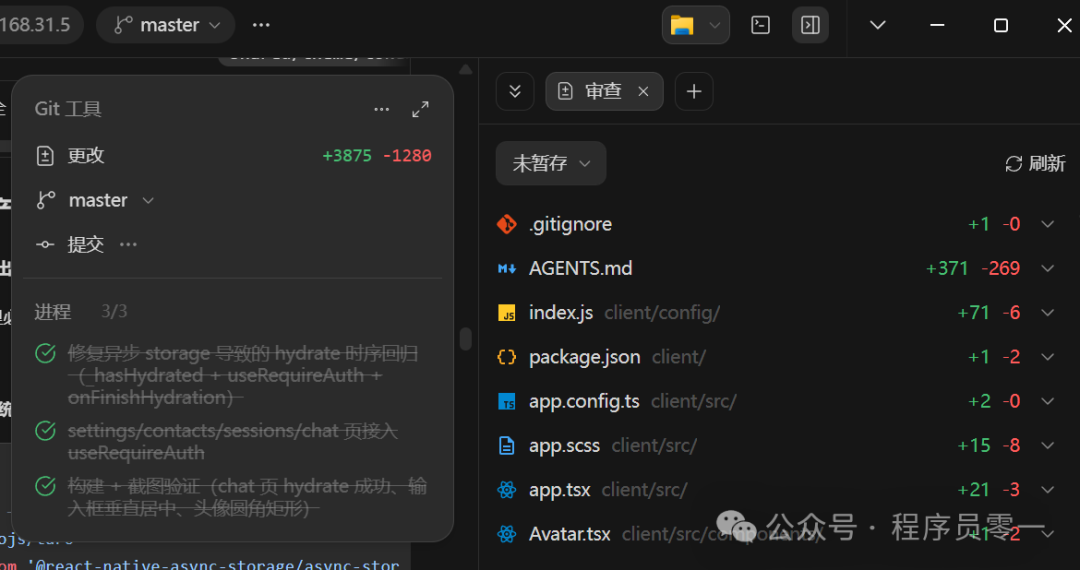This screenshot has width=1080, height=570.
Task: Open app.tsx file diff
Action: click(559, 490)
